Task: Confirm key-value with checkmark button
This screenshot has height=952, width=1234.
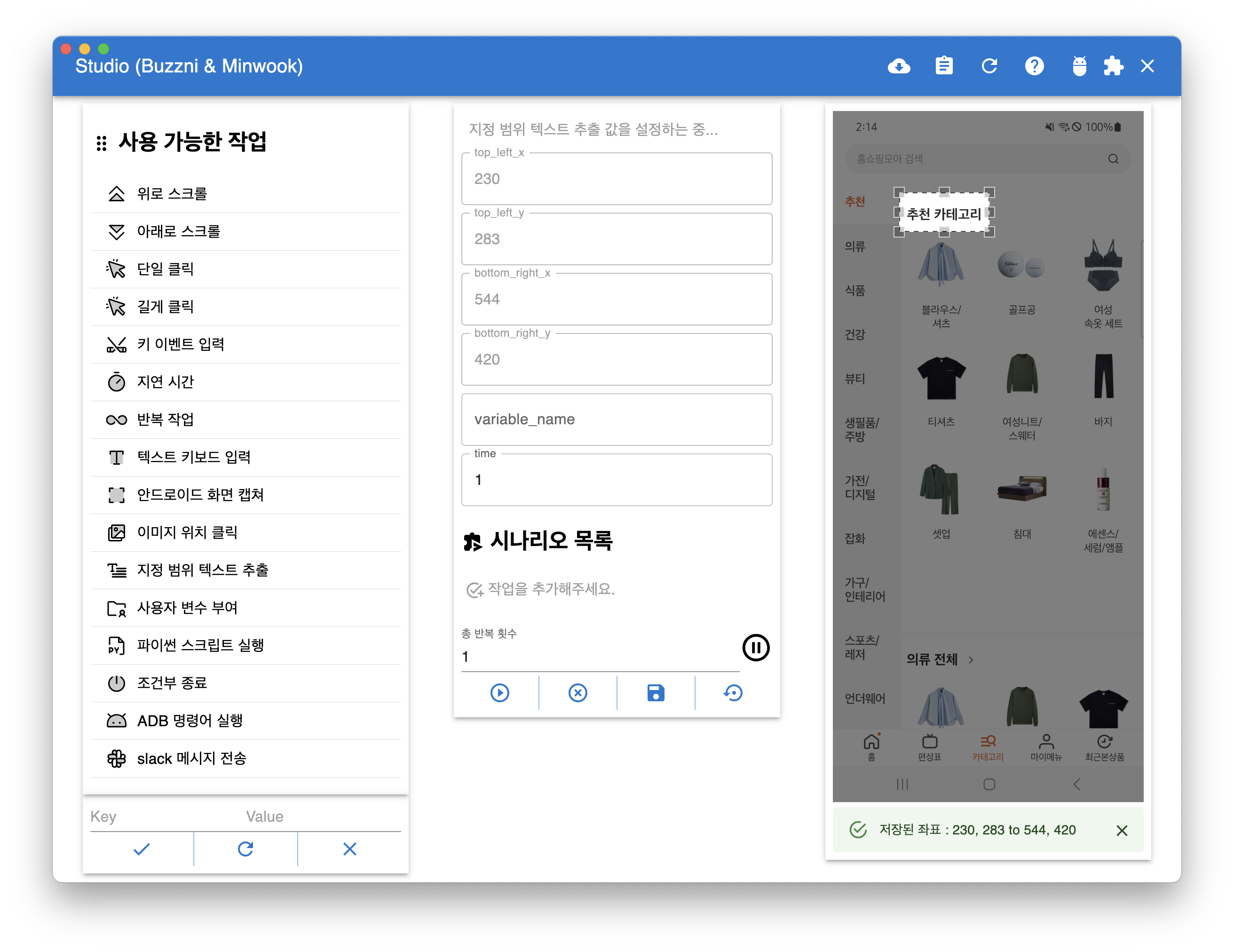Action: pos(141,849)
